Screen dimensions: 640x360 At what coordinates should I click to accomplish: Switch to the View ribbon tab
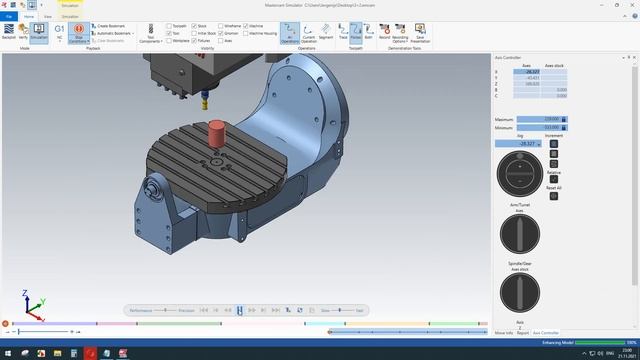tap(48, 17)
